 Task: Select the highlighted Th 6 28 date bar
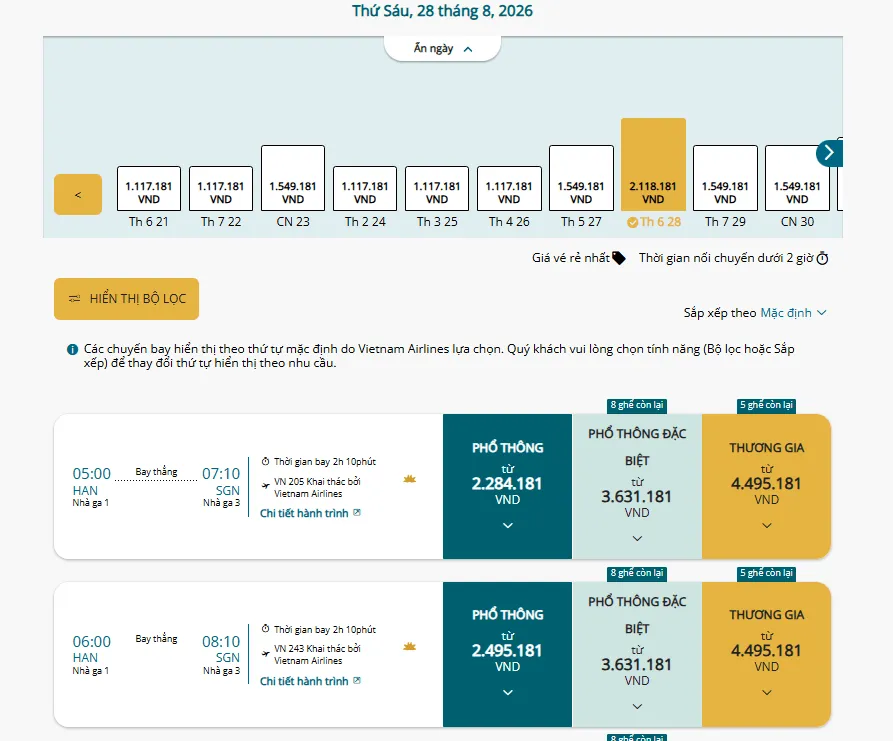(x=653, y=165)
